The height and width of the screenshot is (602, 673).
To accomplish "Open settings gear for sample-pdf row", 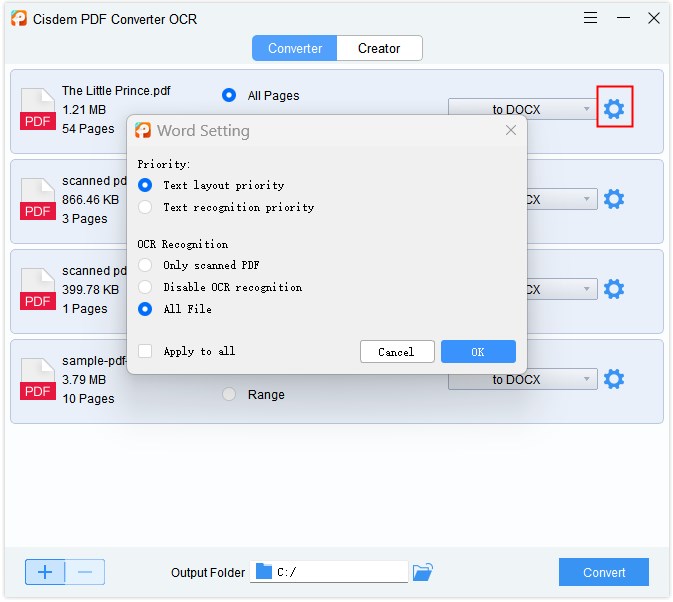I will coord(614,379).
